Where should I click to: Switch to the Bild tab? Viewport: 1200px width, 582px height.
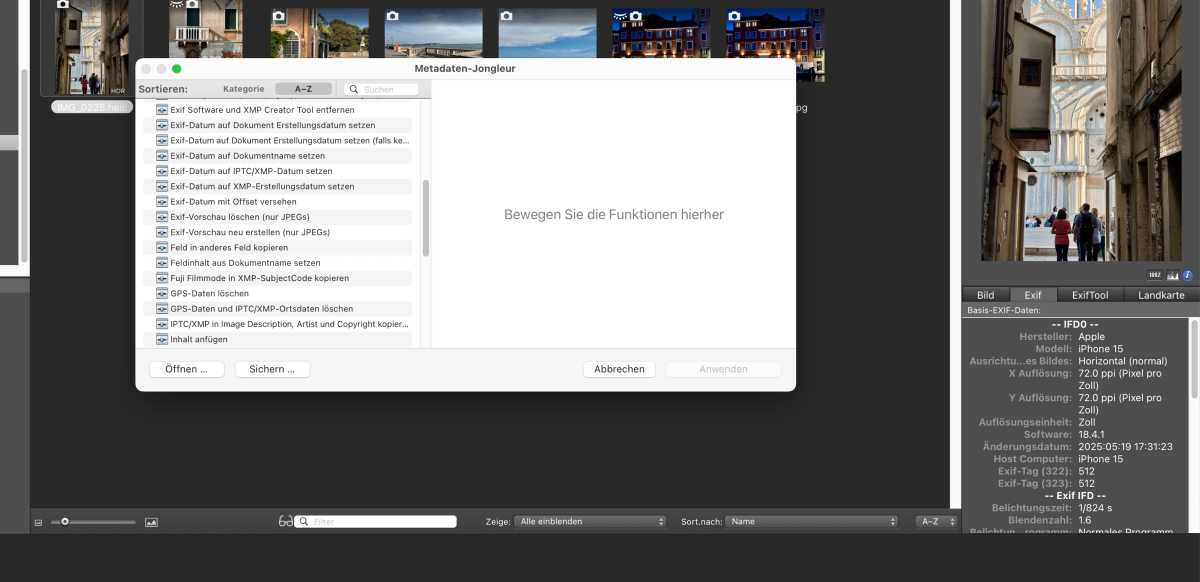[986, 295]
